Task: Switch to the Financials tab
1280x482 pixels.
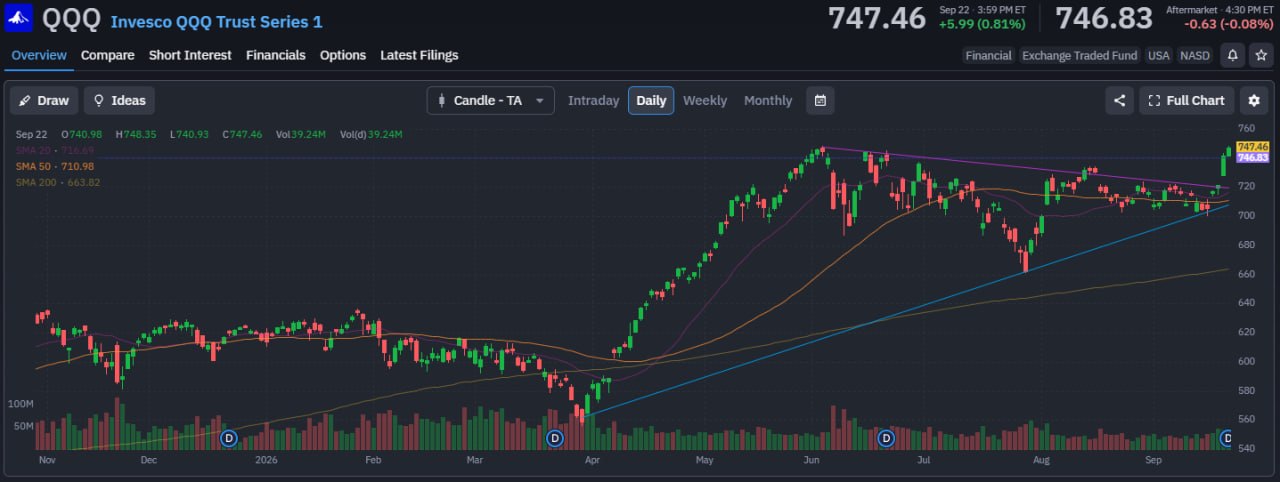Action: [x=276, y=55]
